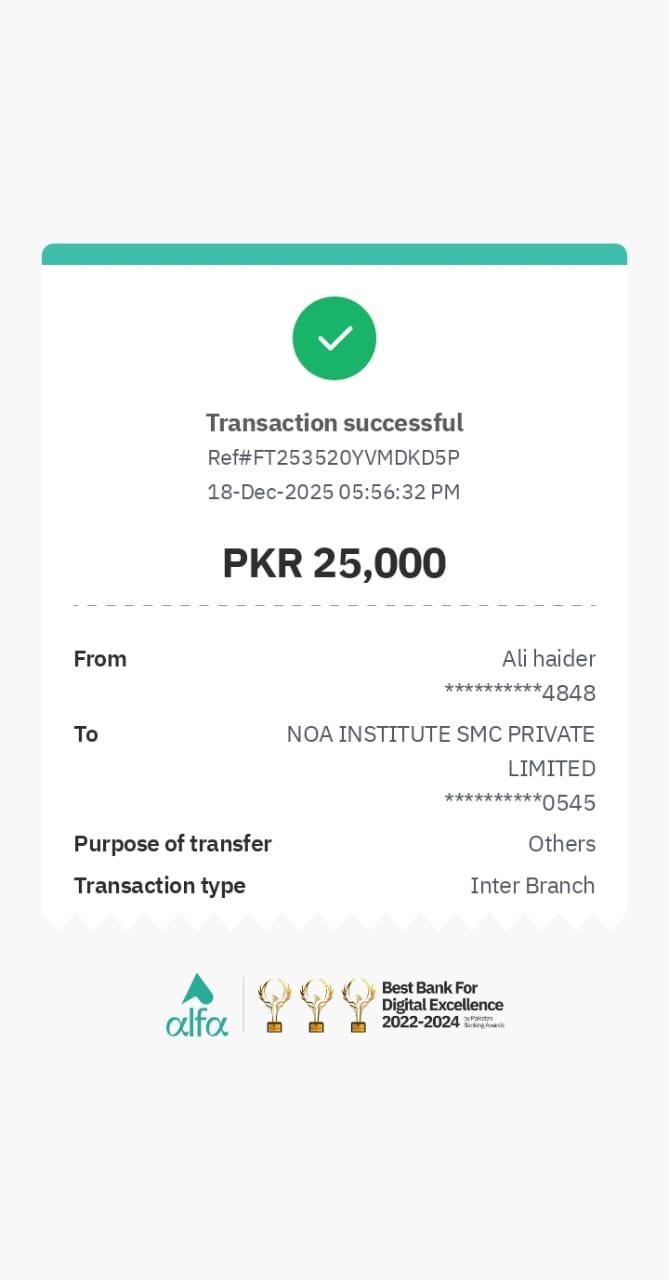Select recipient NOA INSTITUTE SMC PRIVATE
The image size is (669, 1280).
441,734
